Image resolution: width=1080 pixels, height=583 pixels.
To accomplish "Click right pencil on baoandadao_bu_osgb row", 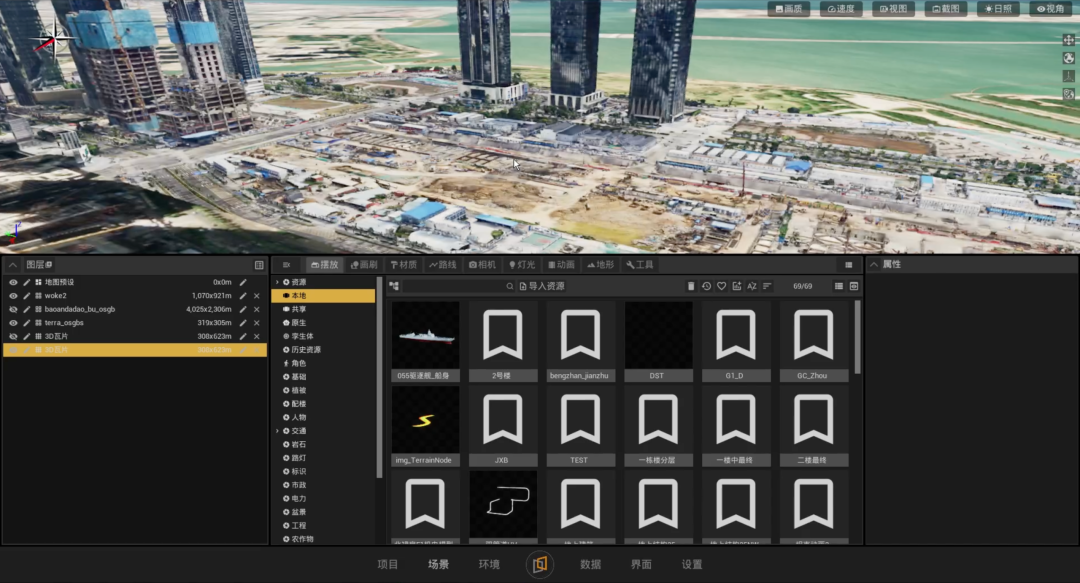I will [243, 309].
